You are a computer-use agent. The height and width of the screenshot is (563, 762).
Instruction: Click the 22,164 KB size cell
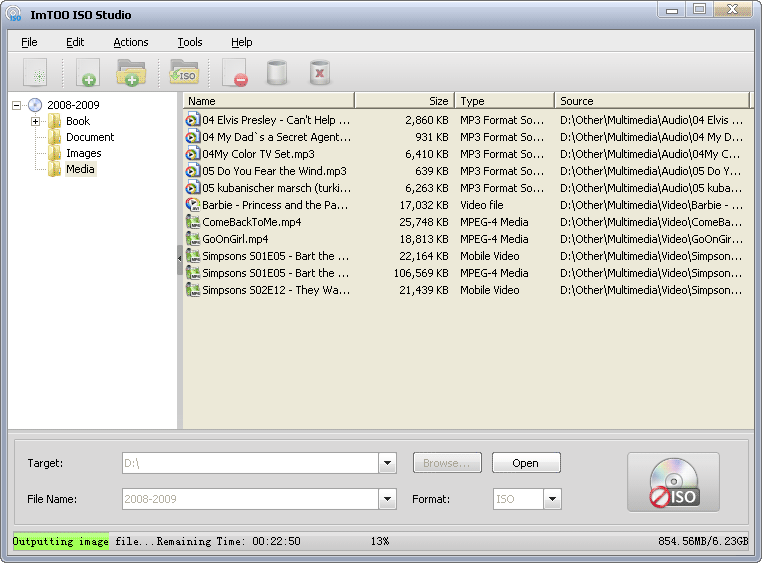click(x=424, y=256)
